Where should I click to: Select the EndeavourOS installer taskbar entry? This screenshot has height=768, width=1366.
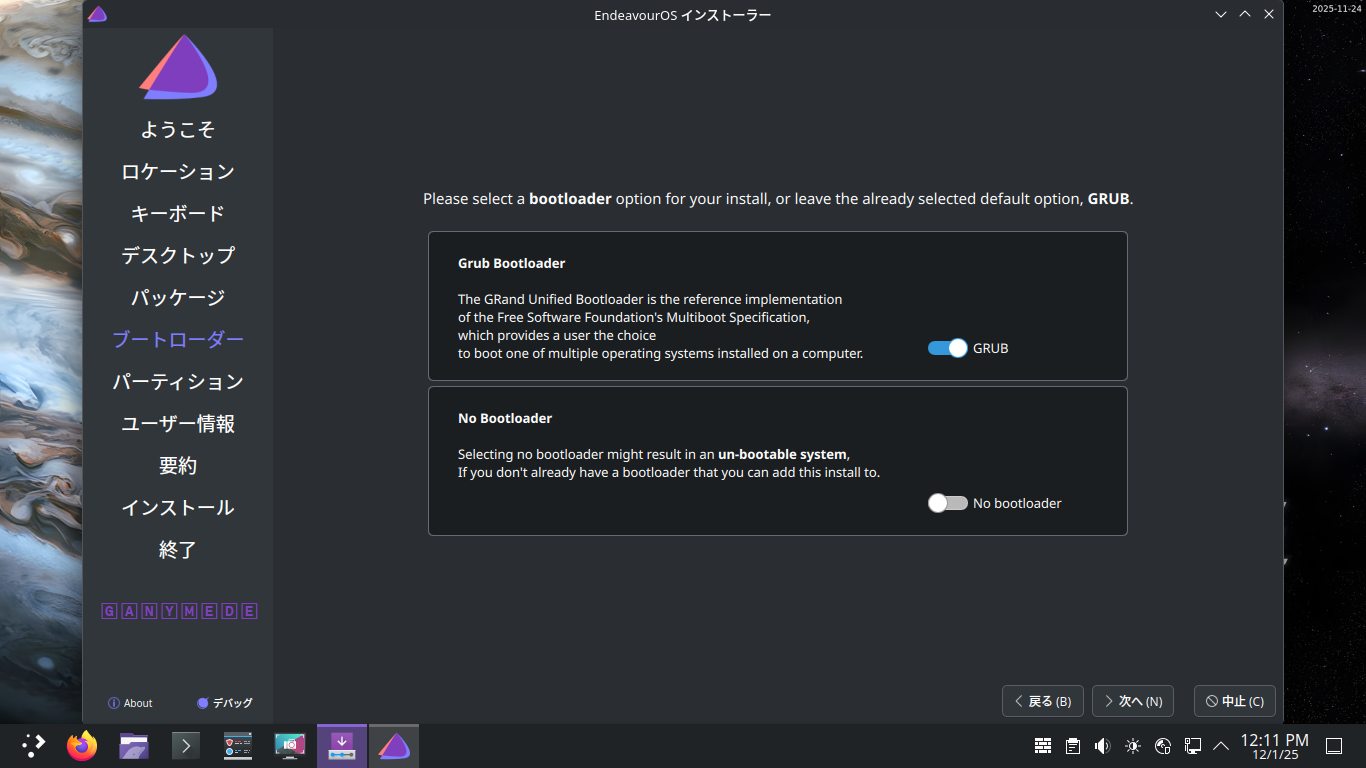pos(394,746)
